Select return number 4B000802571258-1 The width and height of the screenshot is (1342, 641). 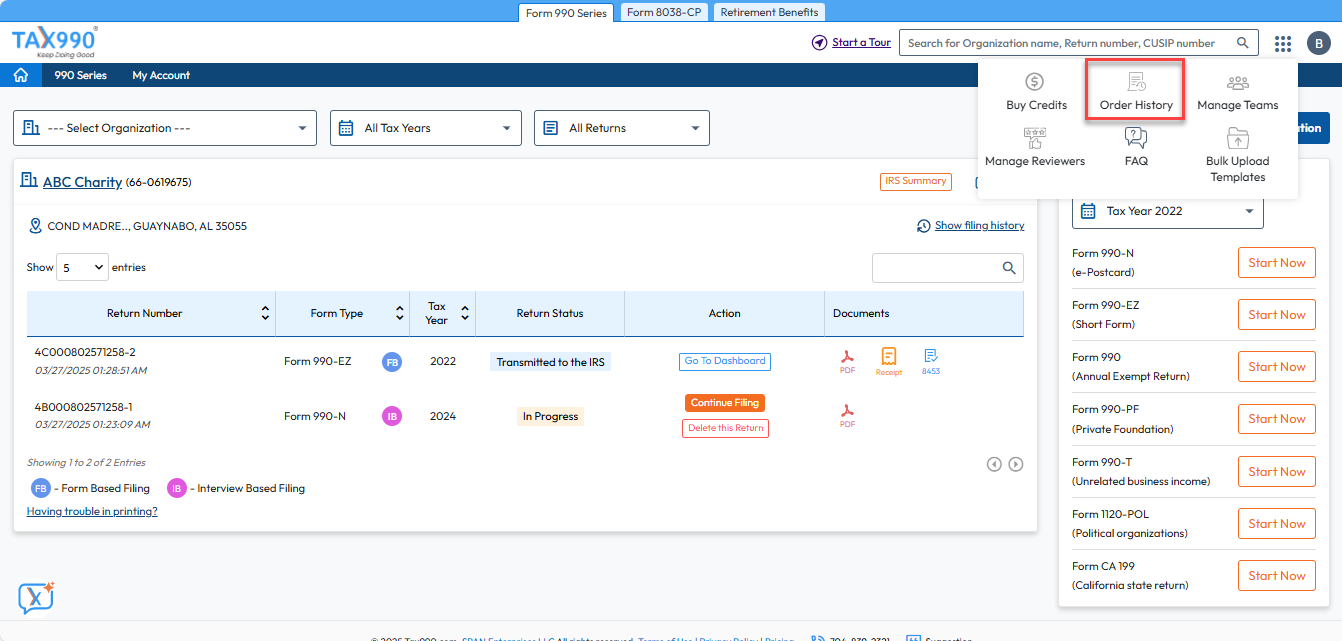coord(84,407)
